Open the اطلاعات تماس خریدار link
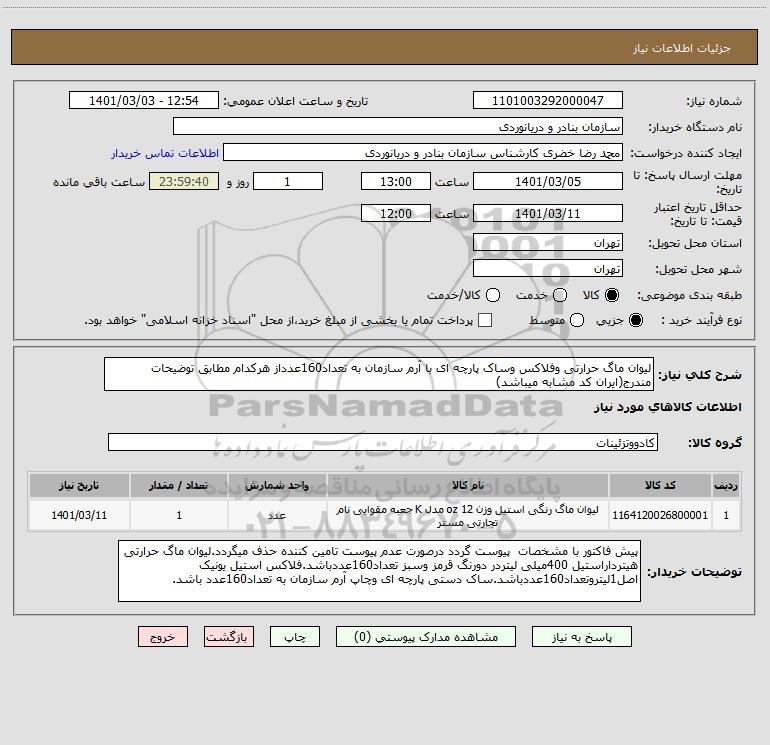The image size is (770, 745). point(165,153)
